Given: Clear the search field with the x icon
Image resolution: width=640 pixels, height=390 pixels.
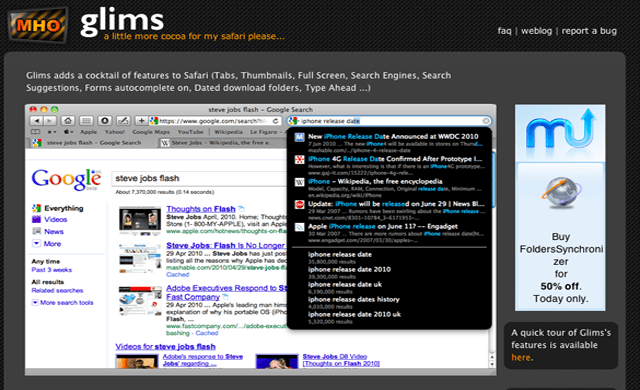Looking at the screenshot, I should coord(486,121).
